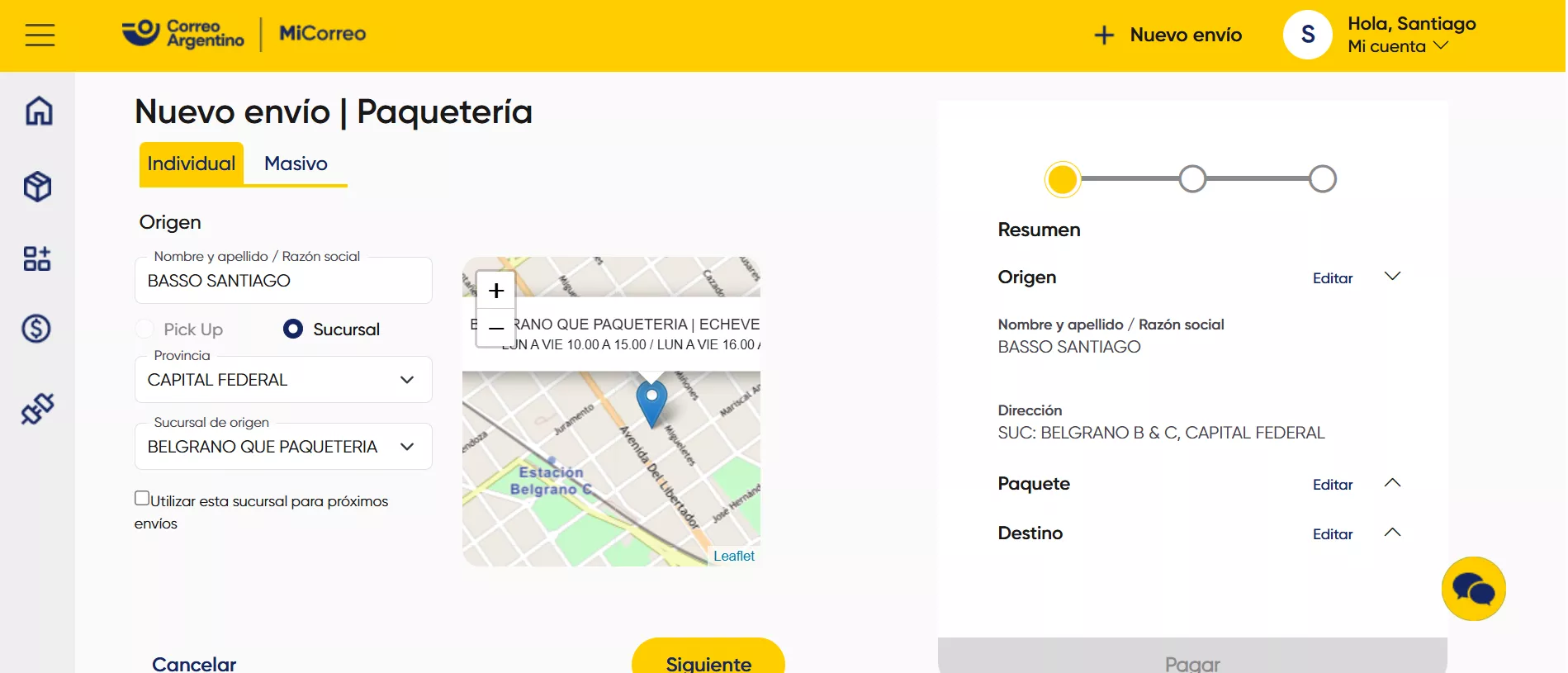
Task: Open the chat bubble support button
Action: pyautogui.click(x=1474, y=589)
